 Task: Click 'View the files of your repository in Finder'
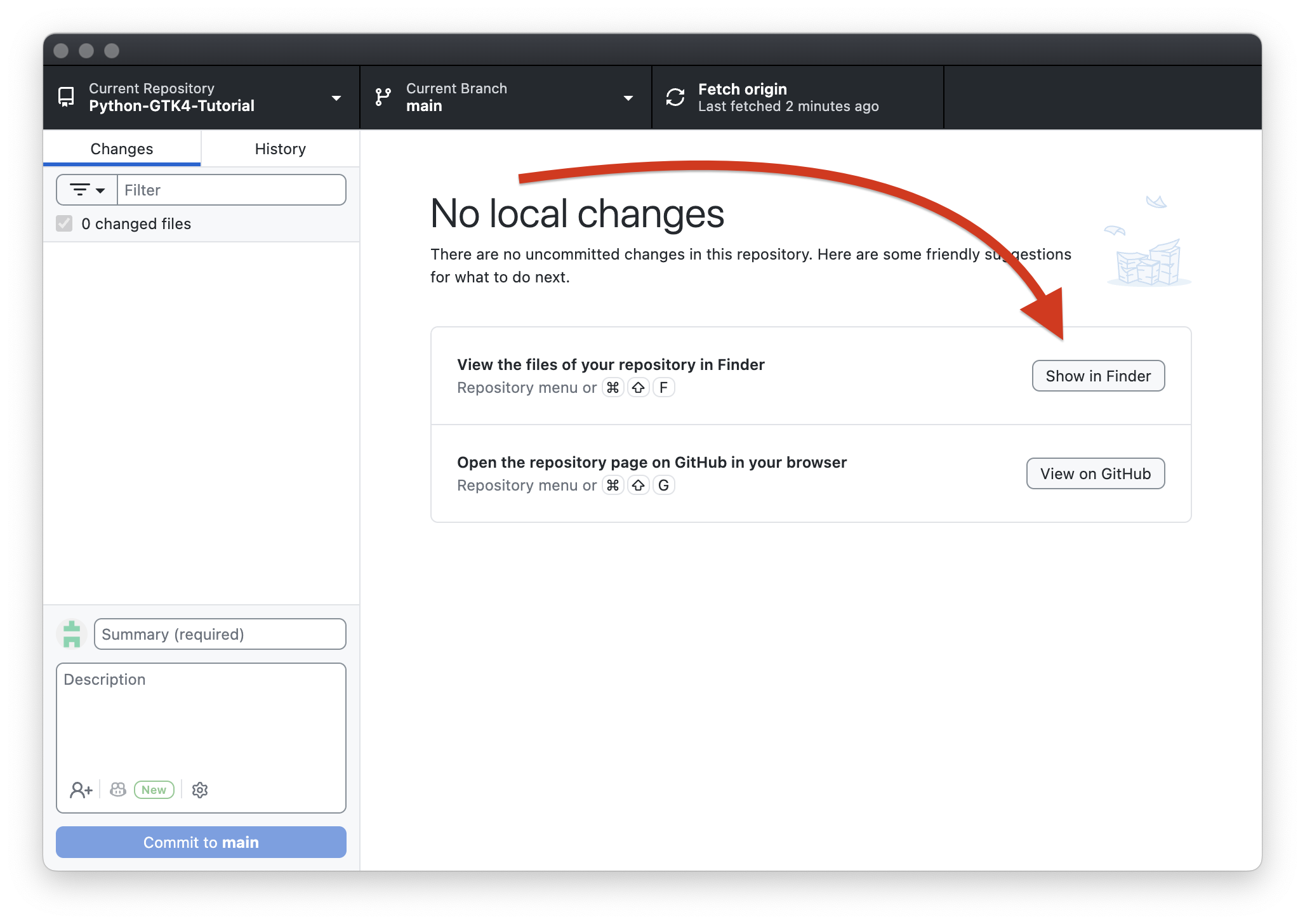pos(611,365)
